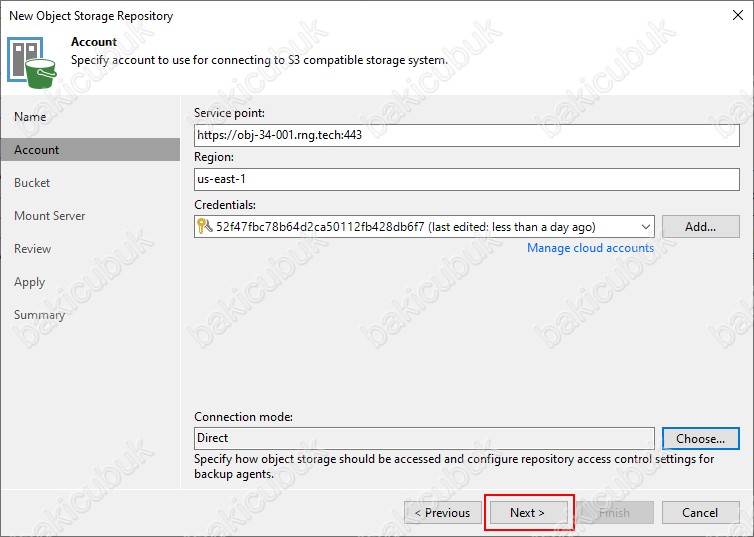Select the Apply step in sidebar

point(29,282)
